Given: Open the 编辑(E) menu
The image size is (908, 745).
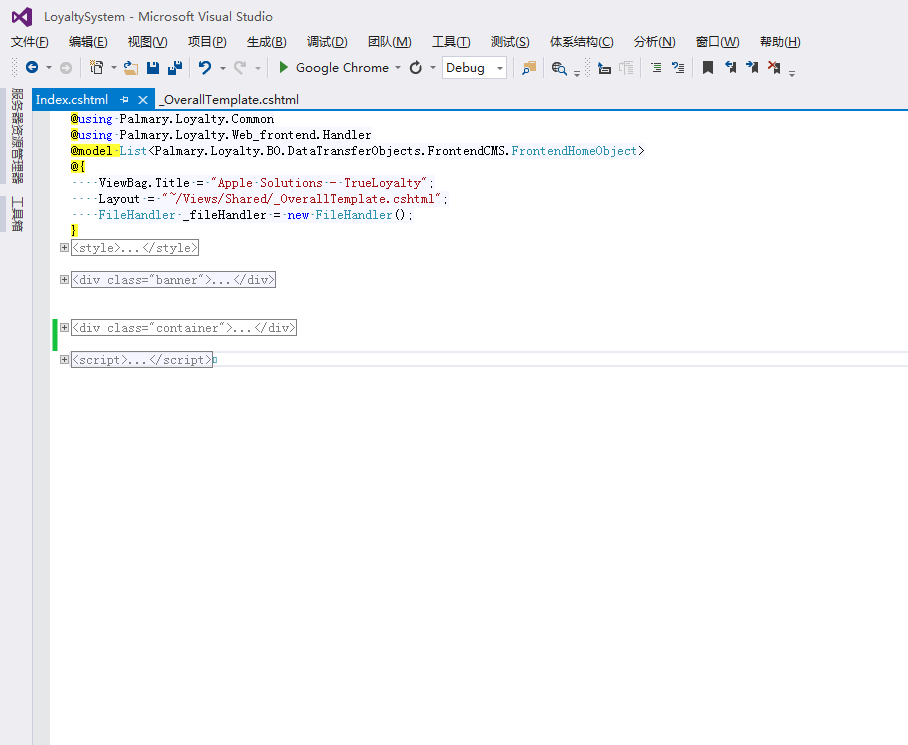Looking at the screenshot, I should point(88,42).
